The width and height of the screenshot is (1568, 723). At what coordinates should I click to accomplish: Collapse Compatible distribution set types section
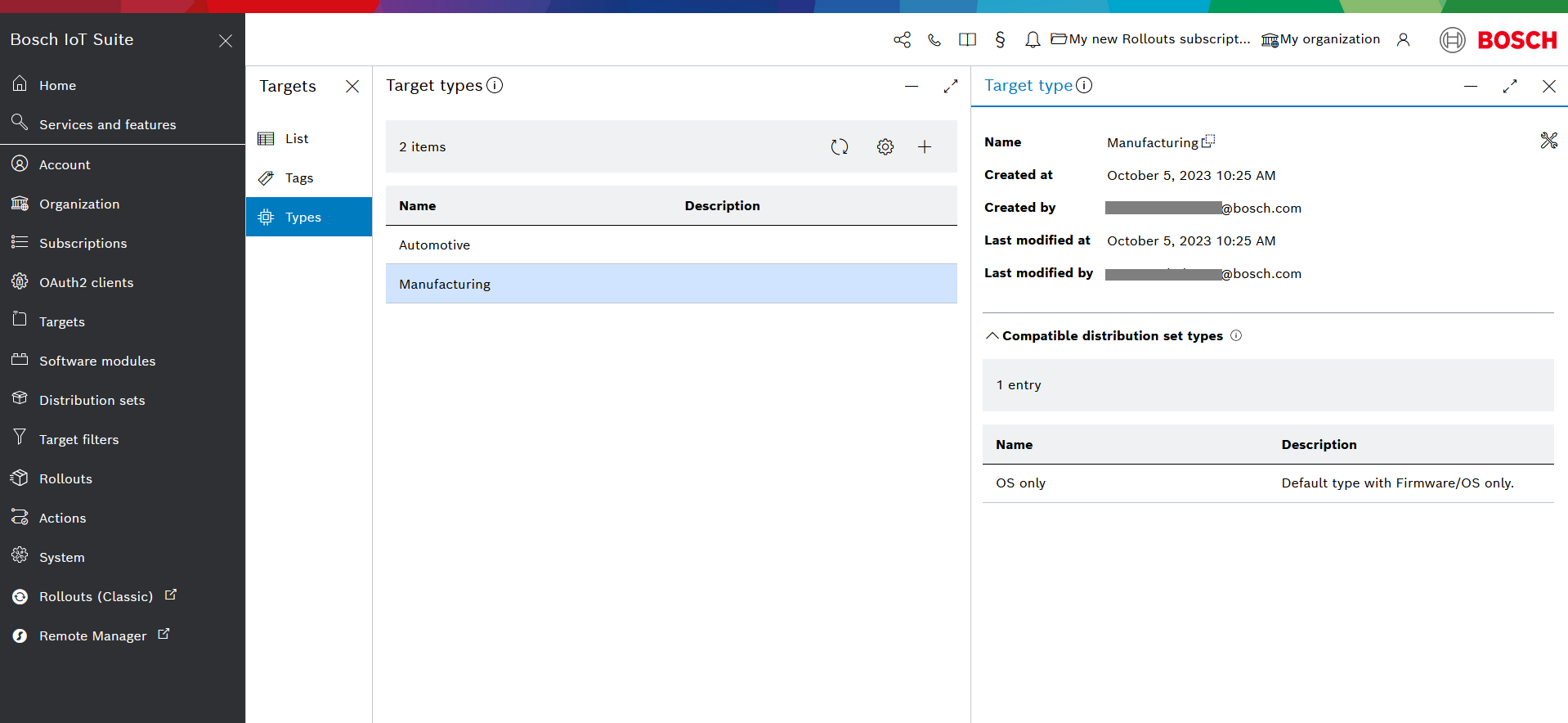point(992,336)
